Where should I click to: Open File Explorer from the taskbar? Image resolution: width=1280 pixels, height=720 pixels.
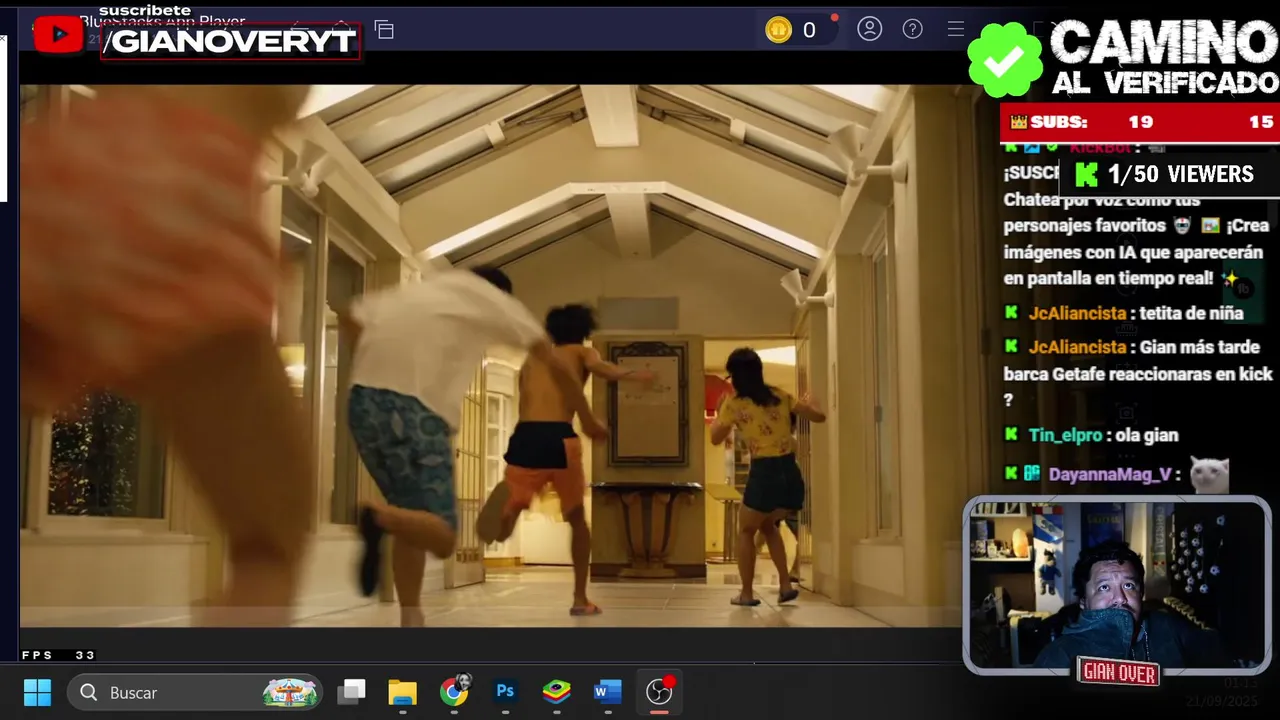(x=402, y=692)
